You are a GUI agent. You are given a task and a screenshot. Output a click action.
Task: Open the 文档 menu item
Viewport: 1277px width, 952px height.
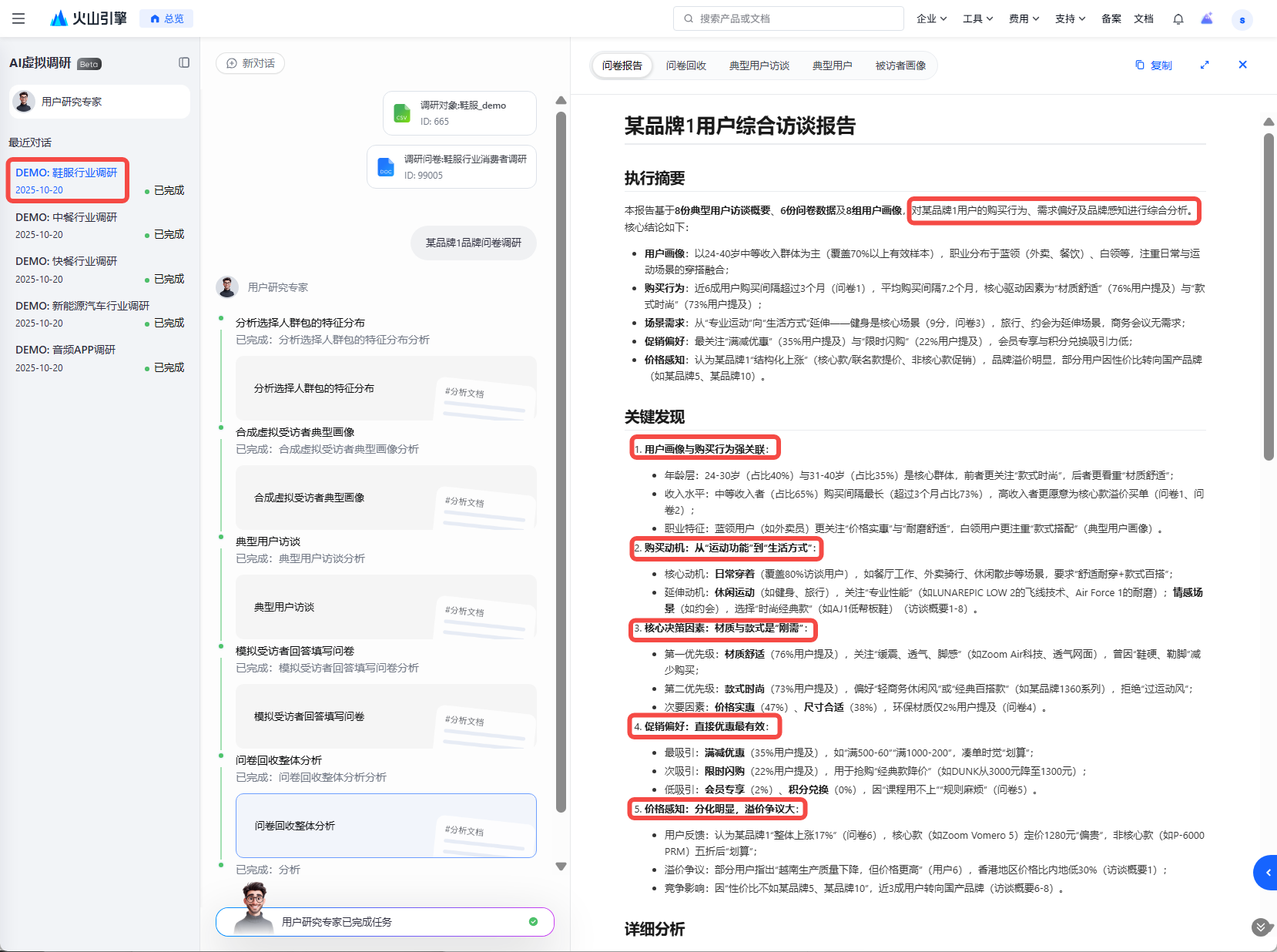pos(1144,18)
